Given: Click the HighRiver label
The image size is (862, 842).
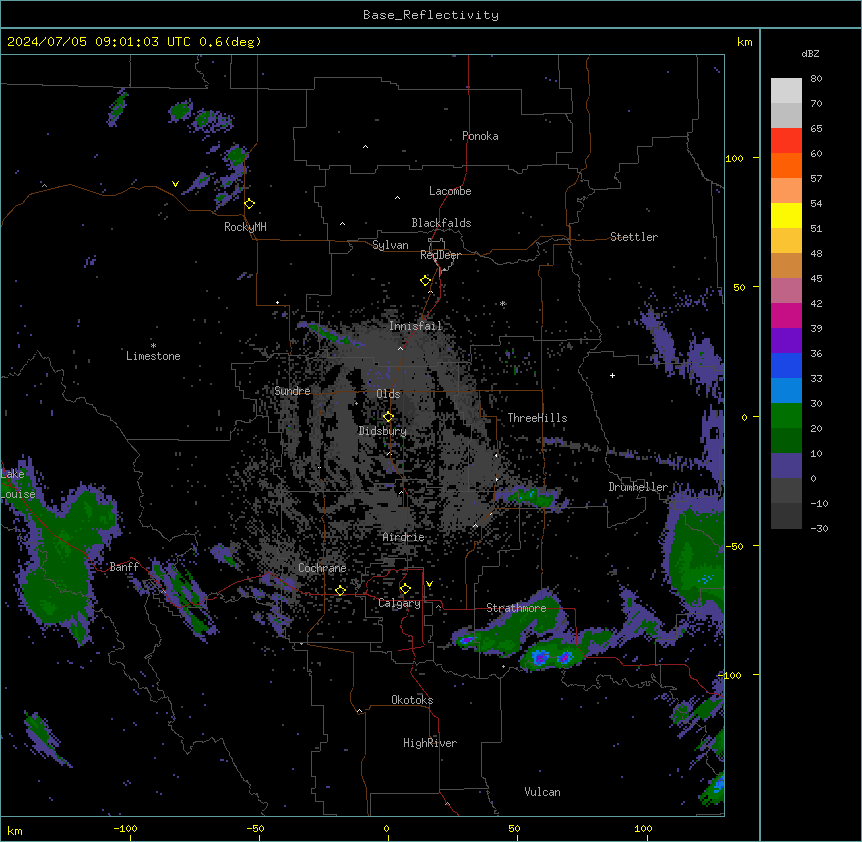Looking at the screenshot, I should point(430,743).
